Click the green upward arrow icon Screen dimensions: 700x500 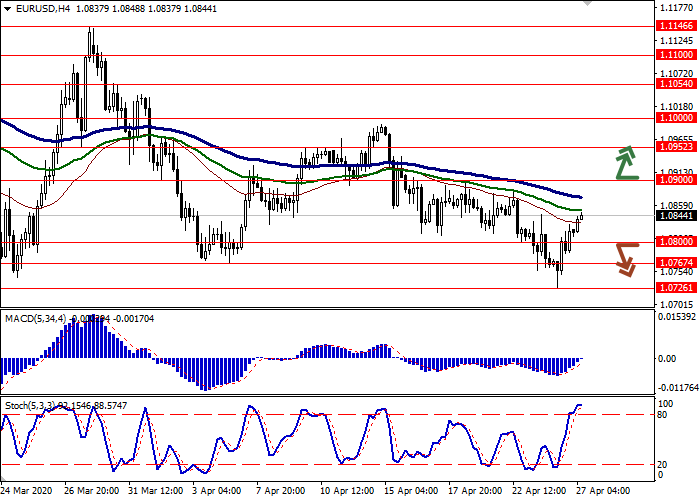click(627, 162)
